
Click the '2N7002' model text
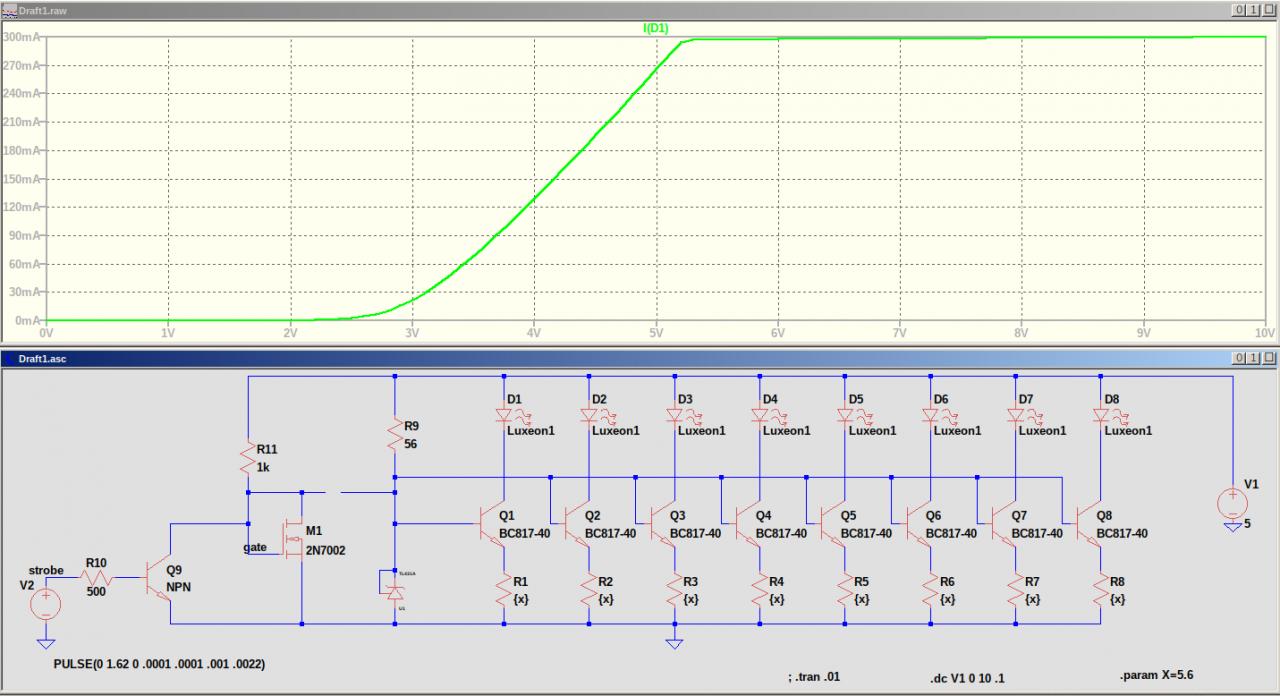point(327,550)
